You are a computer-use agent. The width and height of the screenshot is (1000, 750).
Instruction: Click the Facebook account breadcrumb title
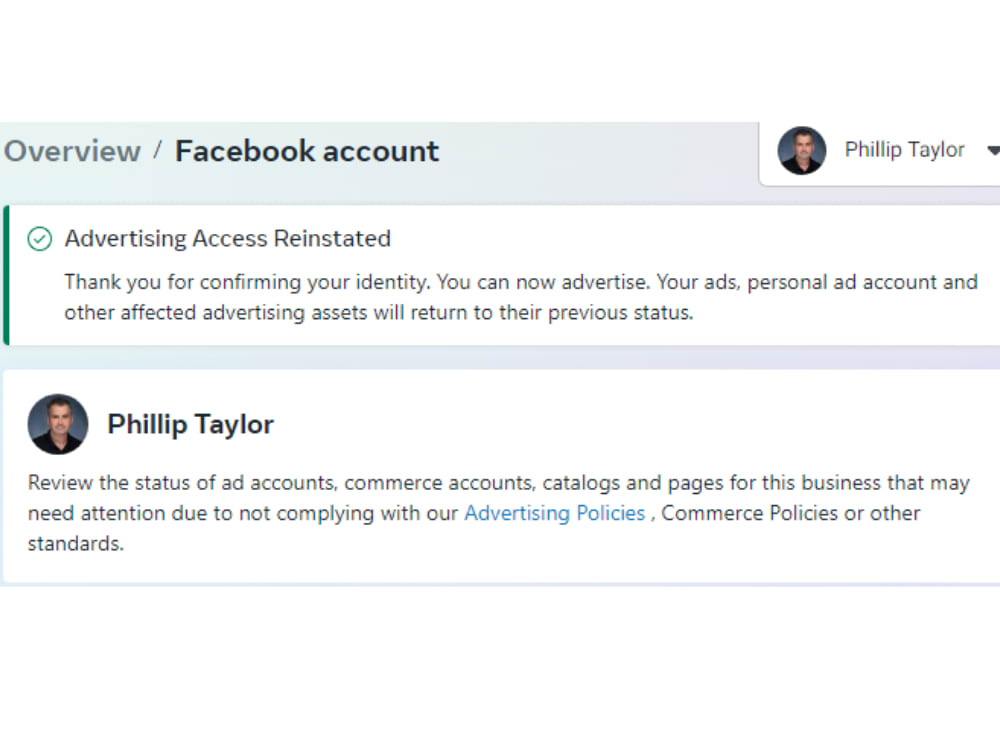coord(307,152)
